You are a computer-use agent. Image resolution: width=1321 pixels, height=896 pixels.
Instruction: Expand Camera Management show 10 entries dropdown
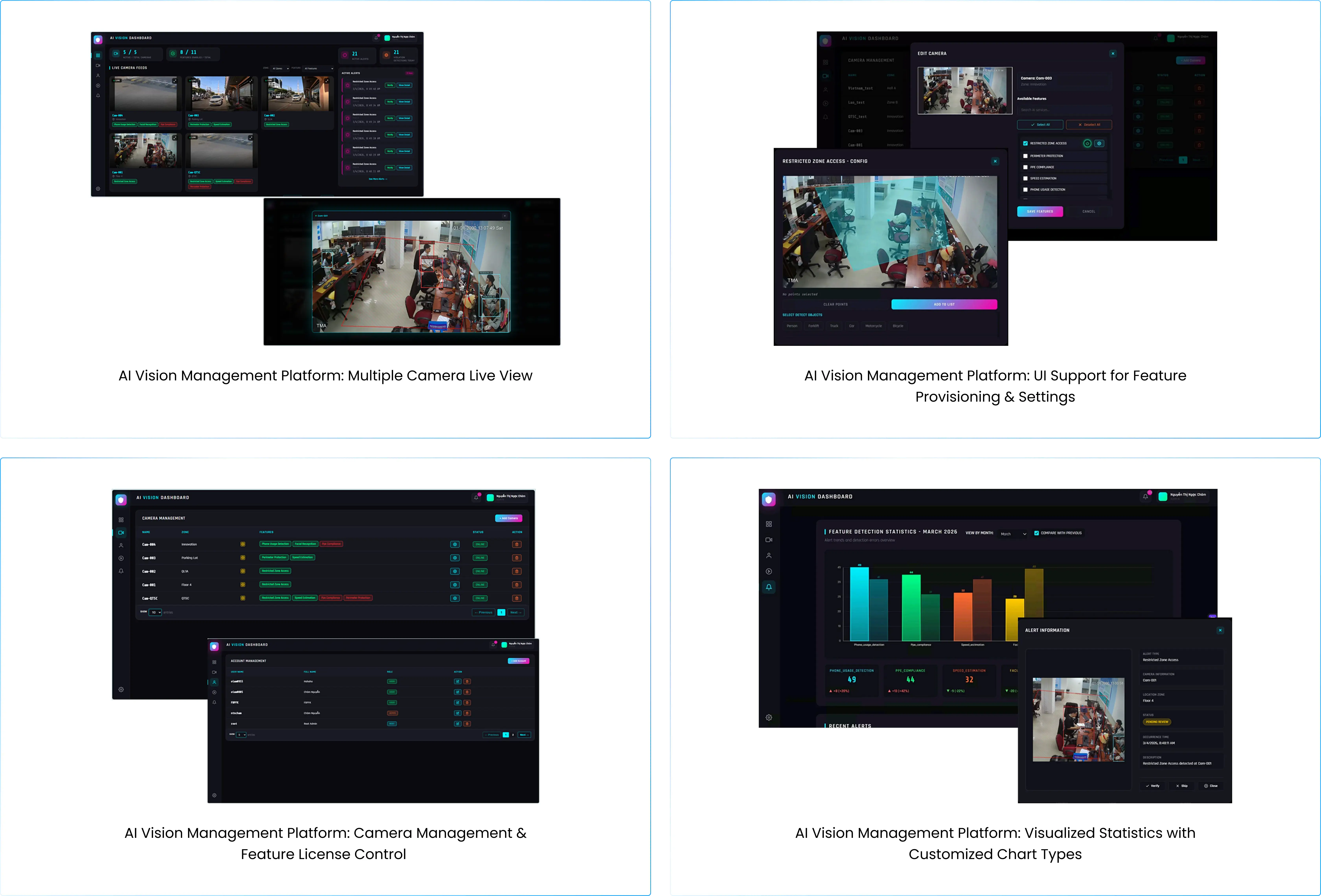click(155, 612)
